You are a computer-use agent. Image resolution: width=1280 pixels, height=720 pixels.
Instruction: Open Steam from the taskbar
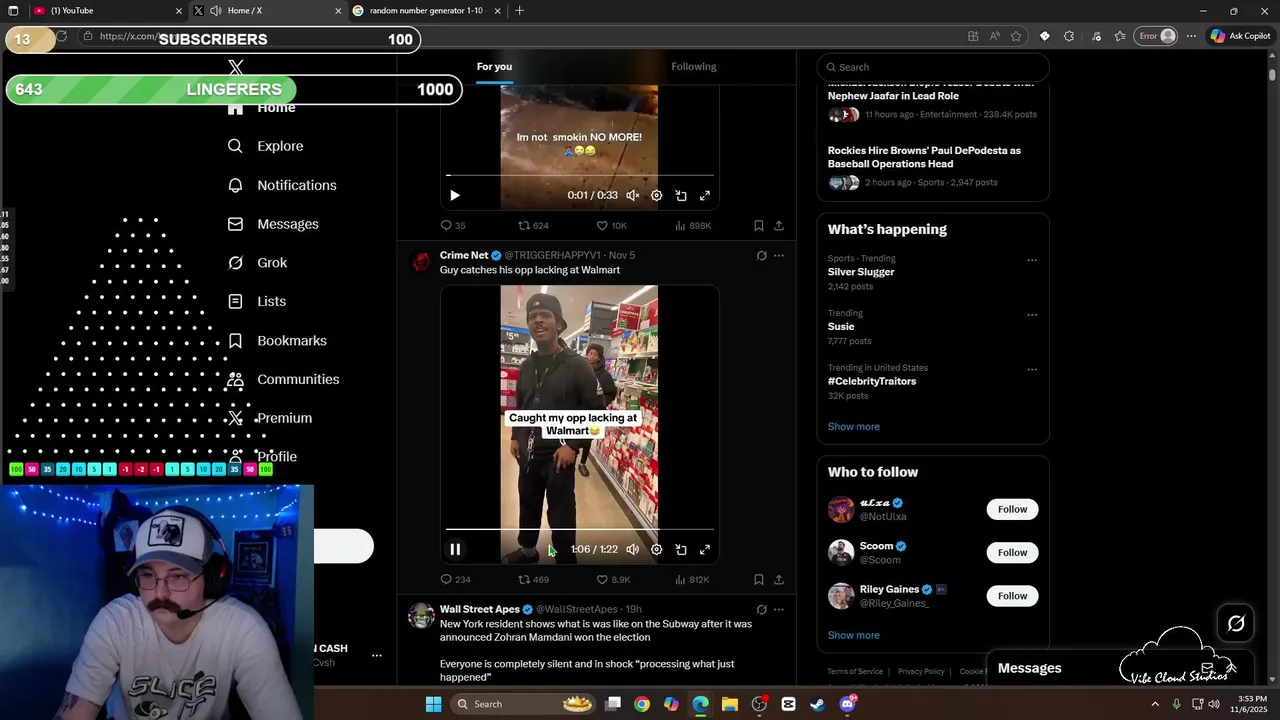click(817, 704)
